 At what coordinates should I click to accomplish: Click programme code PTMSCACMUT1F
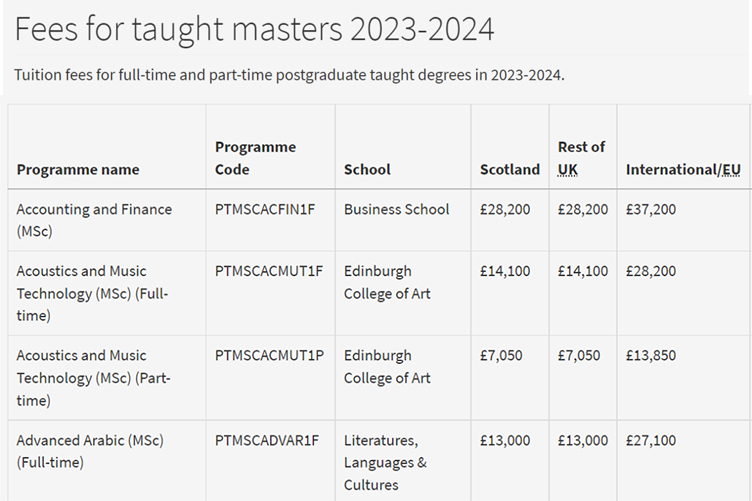tap(270, 271)
